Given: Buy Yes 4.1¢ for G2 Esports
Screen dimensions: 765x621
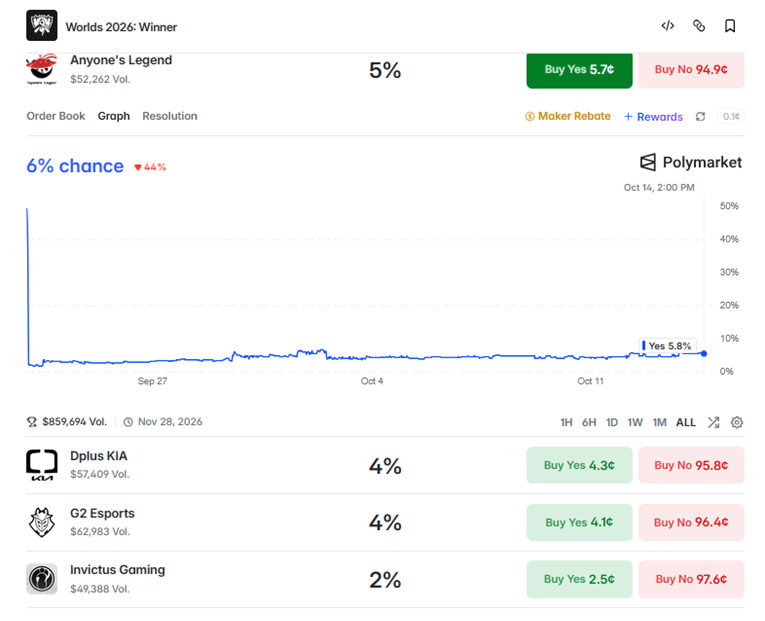Looking at the screenshot, I should (x=579, y=522).
